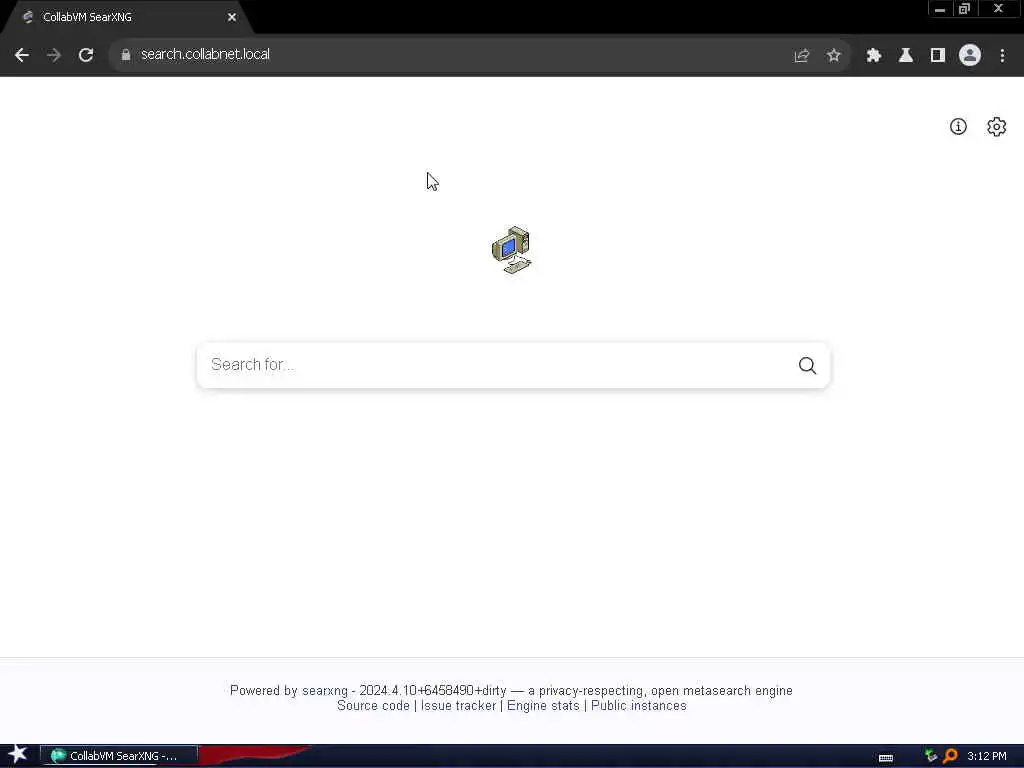Open the About info icon

click(958, 127)
